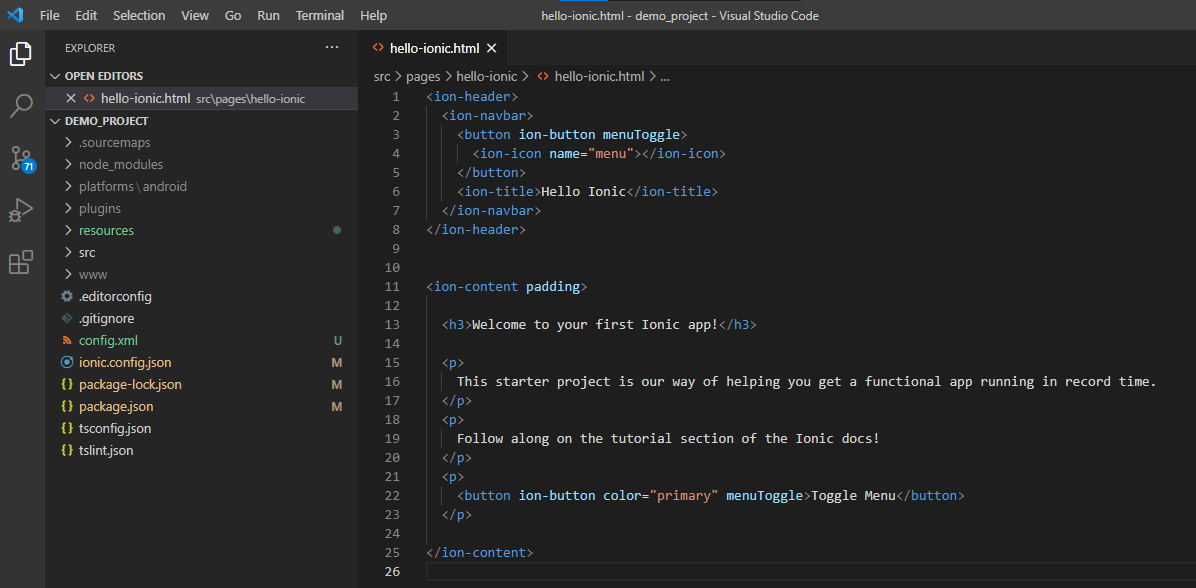Expand the src folder
The width and height of the screenshot is (1196, 588).
(85, 252)
